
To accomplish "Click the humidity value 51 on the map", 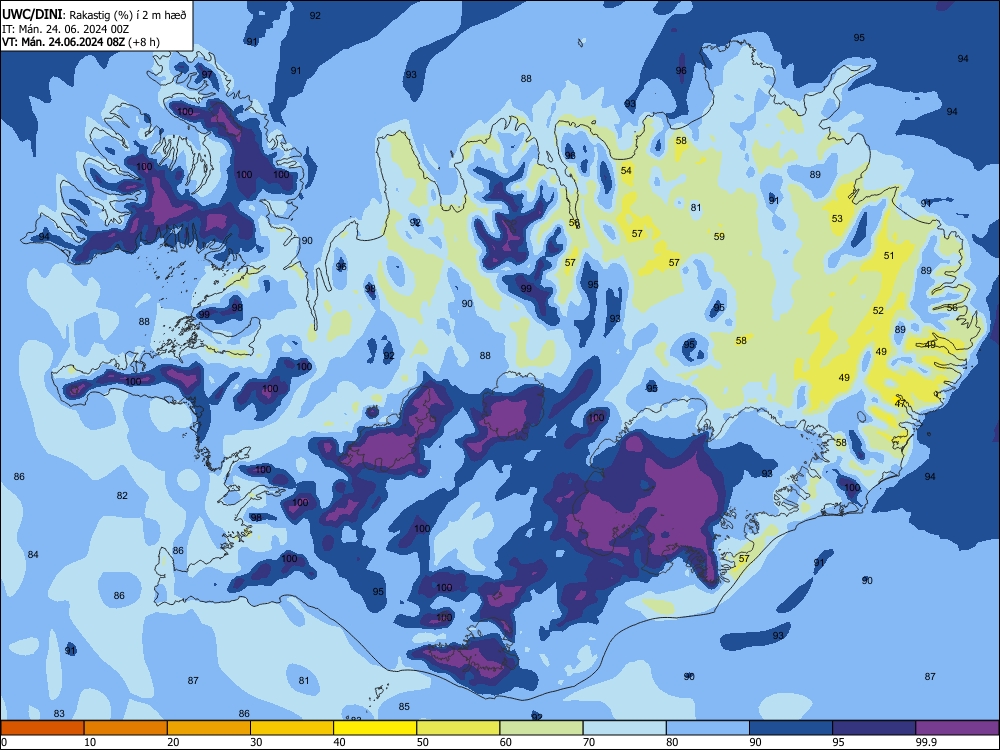I will (x=889, y=256).
